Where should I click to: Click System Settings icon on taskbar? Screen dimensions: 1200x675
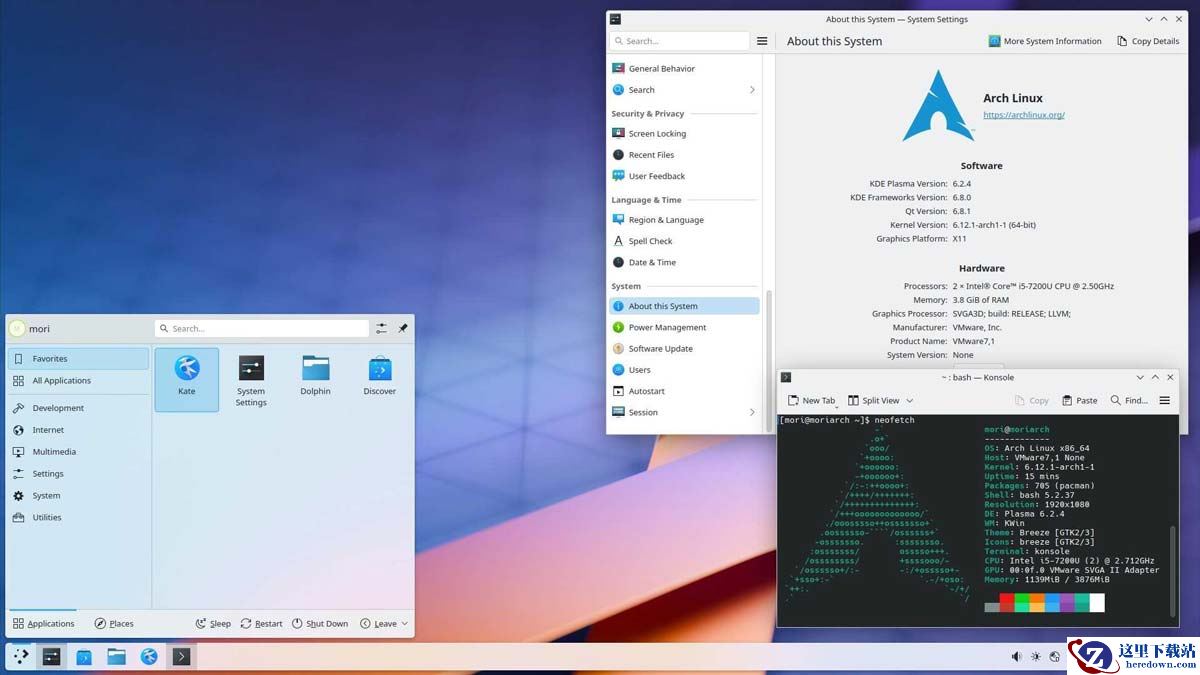pyautogui.click(x=52, y=657)
